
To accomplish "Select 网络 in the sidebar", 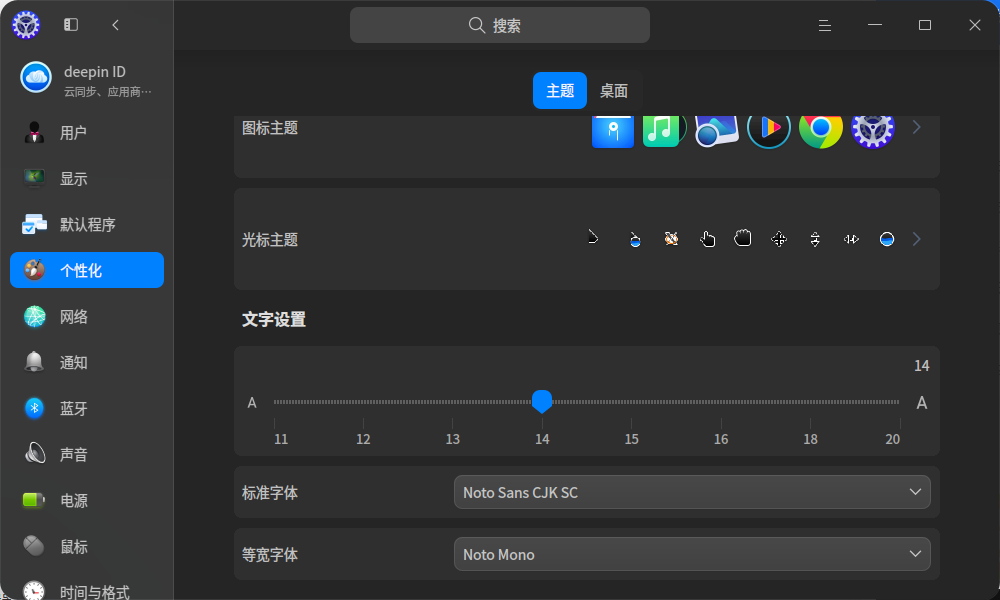I will click(x=87, y=316).
